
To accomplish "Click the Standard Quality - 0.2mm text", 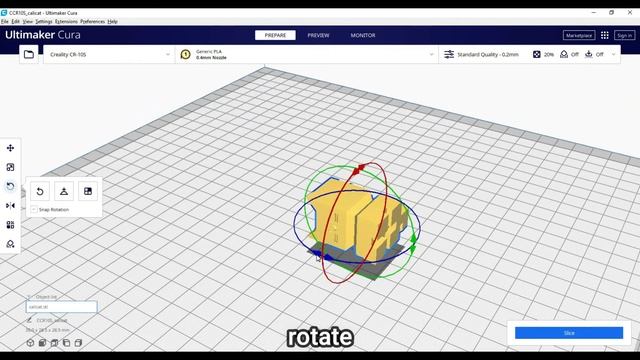I will point(488,54).
